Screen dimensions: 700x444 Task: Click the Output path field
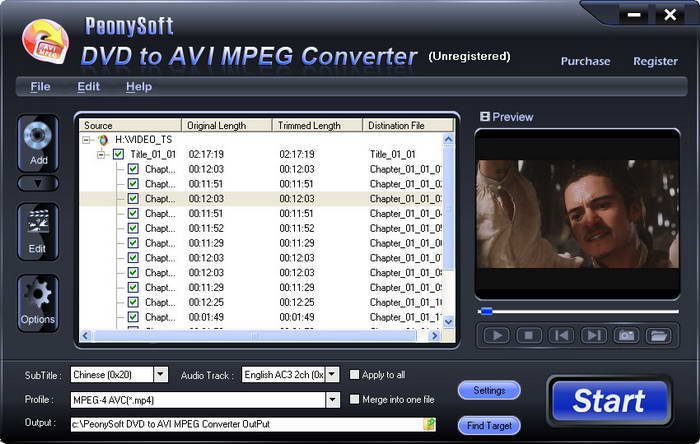click(246, 424)
